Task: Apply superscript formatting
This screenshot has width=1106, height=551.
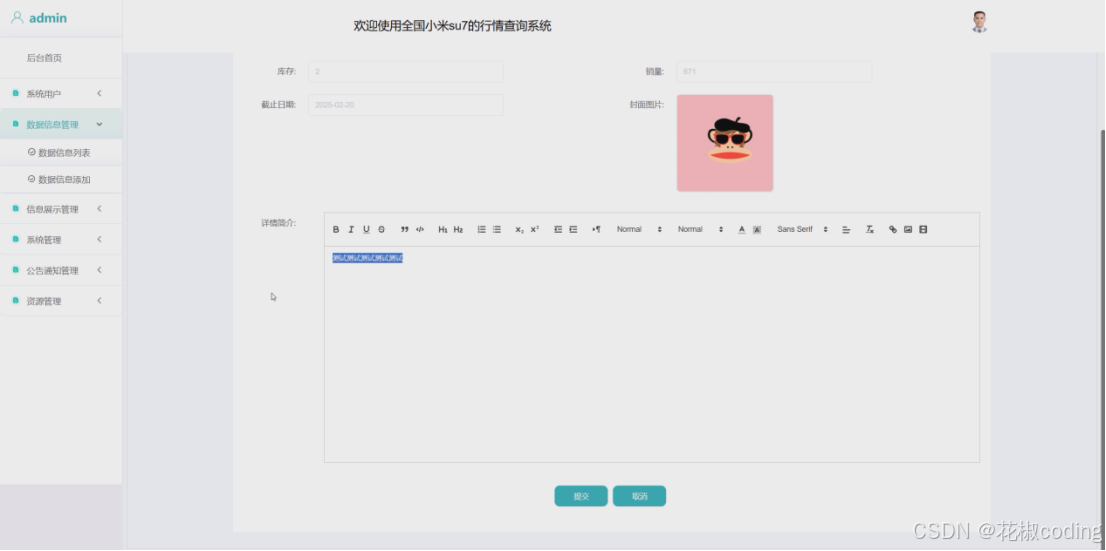Action: (x=535, y=229)
